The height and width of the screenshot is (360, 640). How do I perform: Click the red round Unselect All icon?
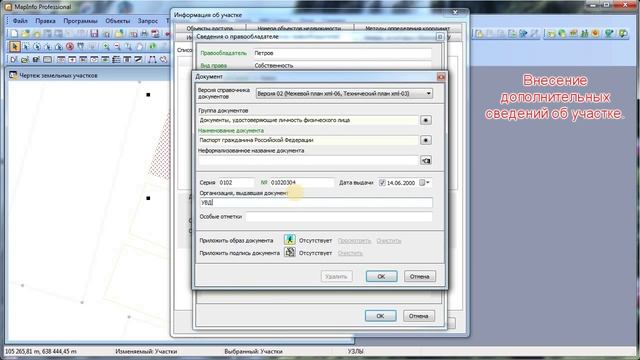(70, 47)
